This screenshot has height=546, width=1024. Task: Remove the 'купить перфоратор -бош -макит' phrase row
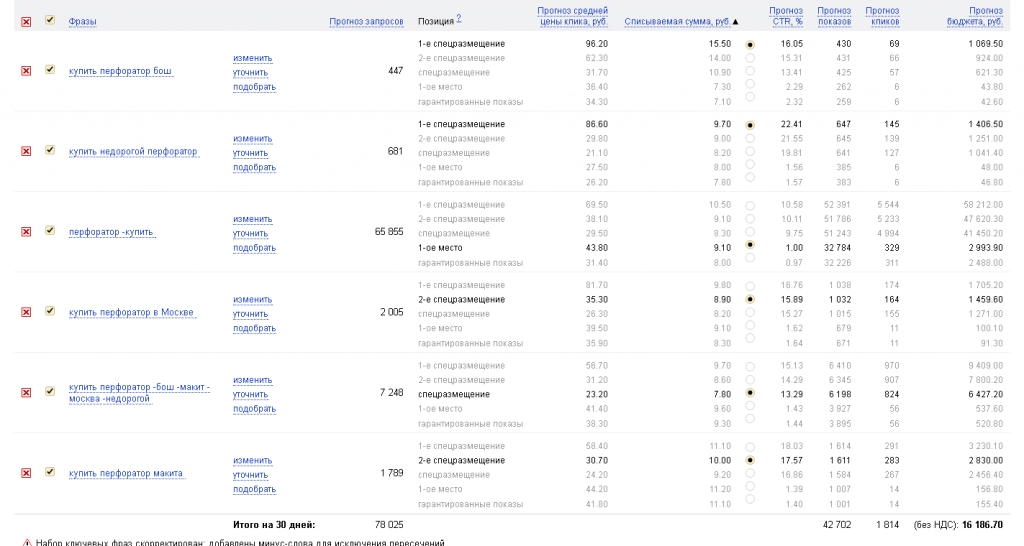[26, 392]
